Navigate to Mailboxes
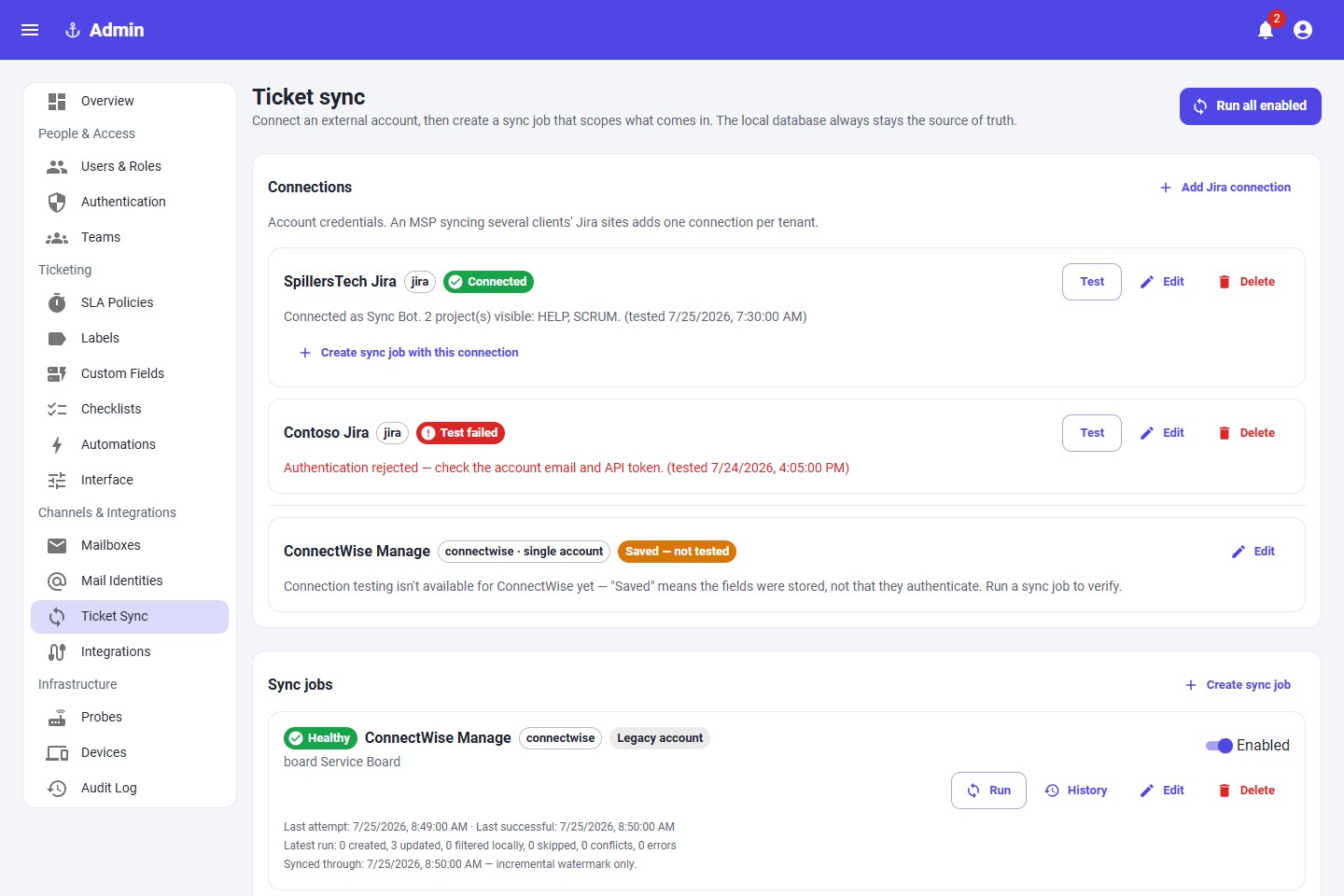 click(x=130, y=545)
